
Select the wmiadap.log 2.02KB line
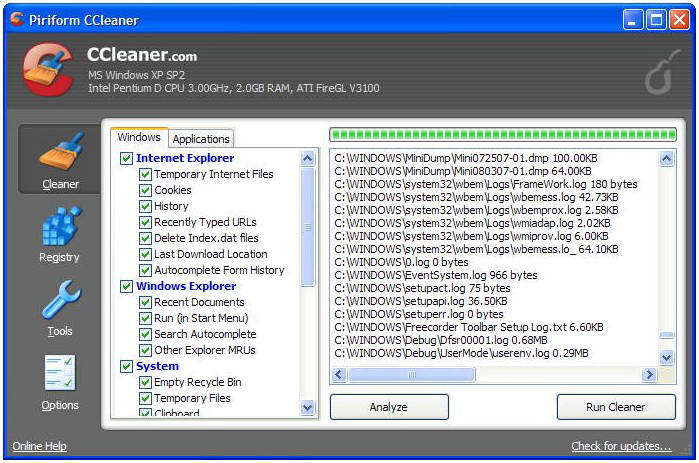click(472, 223)
